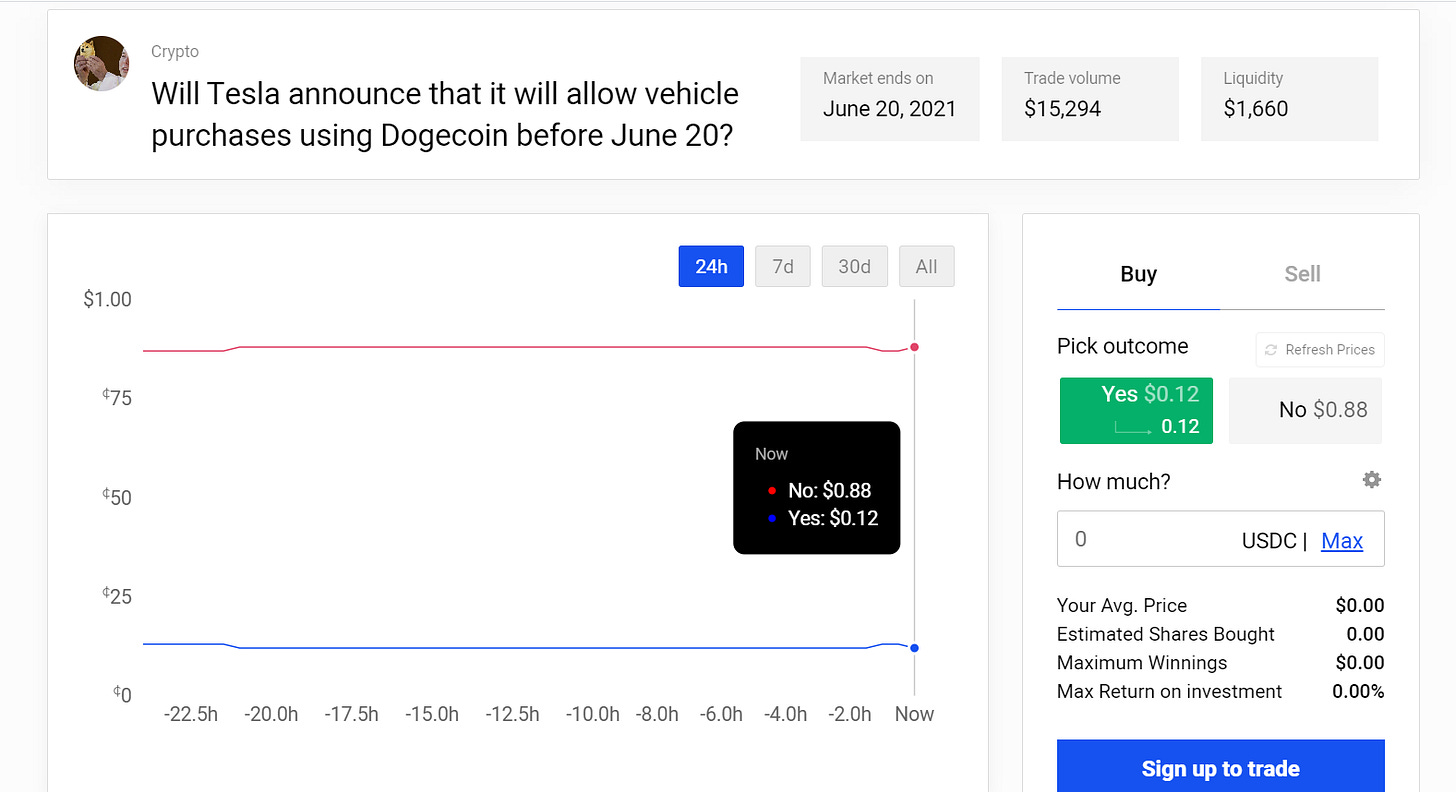Image resolution: width=1456 pixels, height=792 pixels.
Task: Click the -22.5h axis label
Action: point(190,714)
